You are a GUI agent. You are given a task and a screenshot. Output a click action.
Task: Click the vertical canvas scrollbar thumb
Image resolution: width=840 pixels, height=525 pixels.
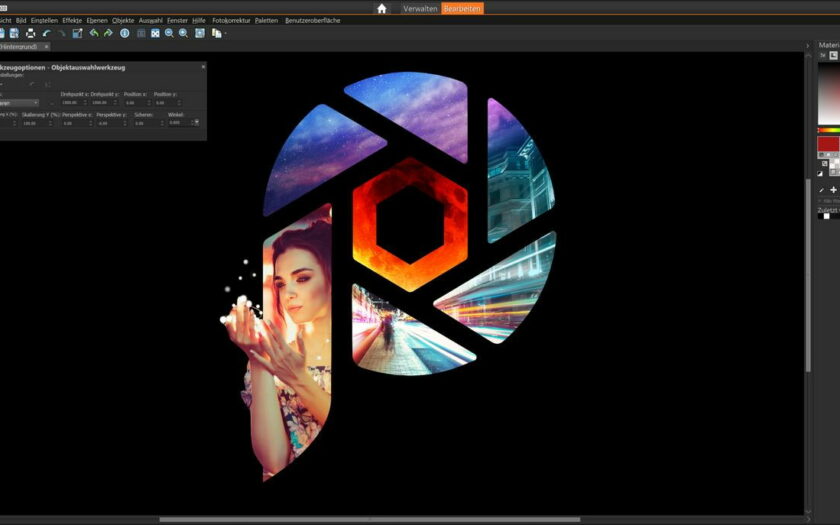808,275
